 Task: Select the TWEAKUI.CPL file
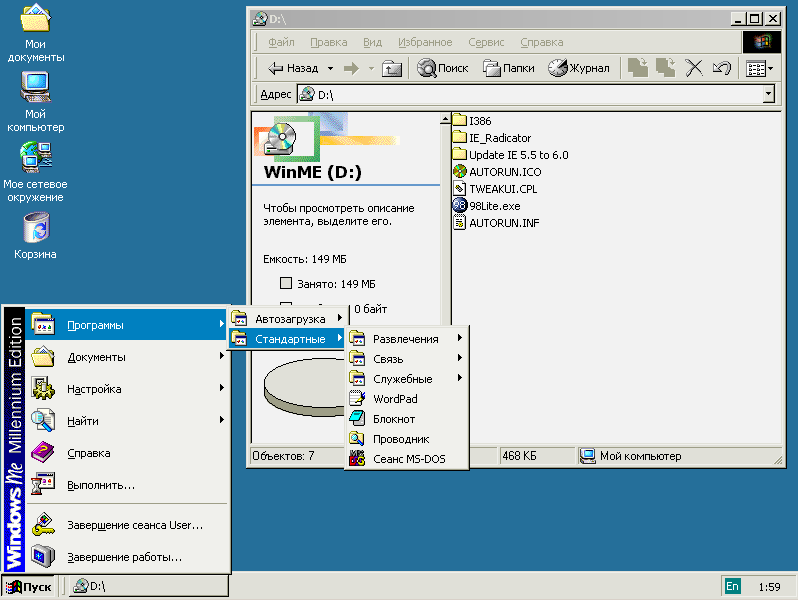(495, 189)
